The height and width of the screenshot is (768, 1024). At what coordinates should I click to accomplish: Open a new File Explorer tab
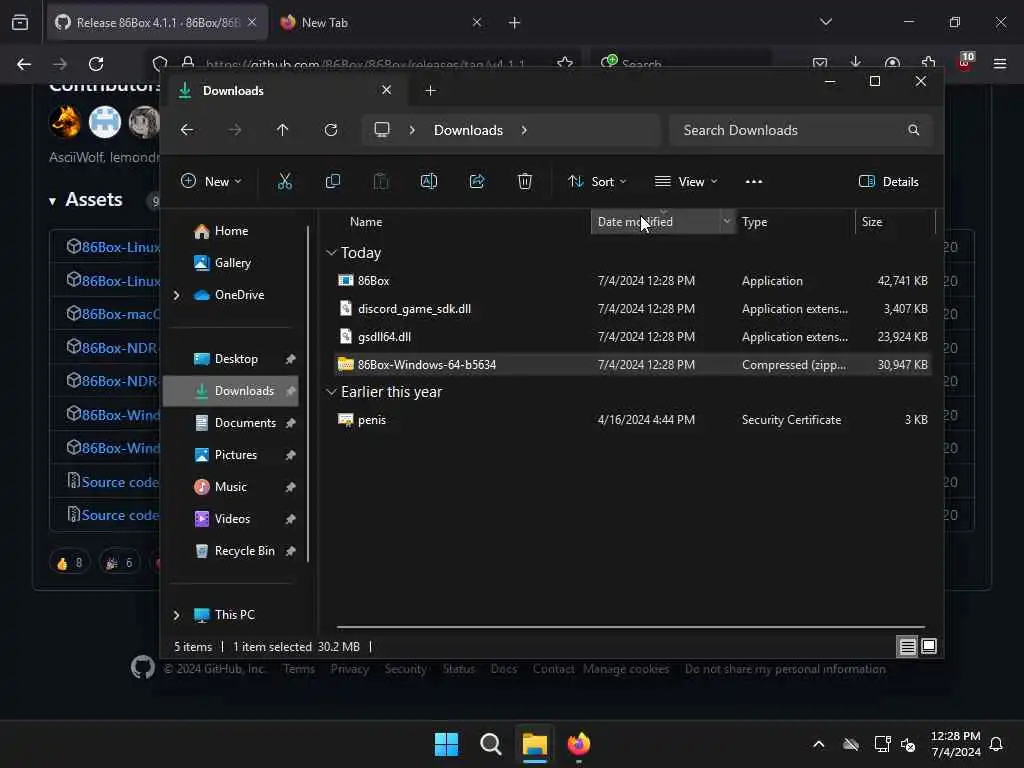click(x=430, y=91)
